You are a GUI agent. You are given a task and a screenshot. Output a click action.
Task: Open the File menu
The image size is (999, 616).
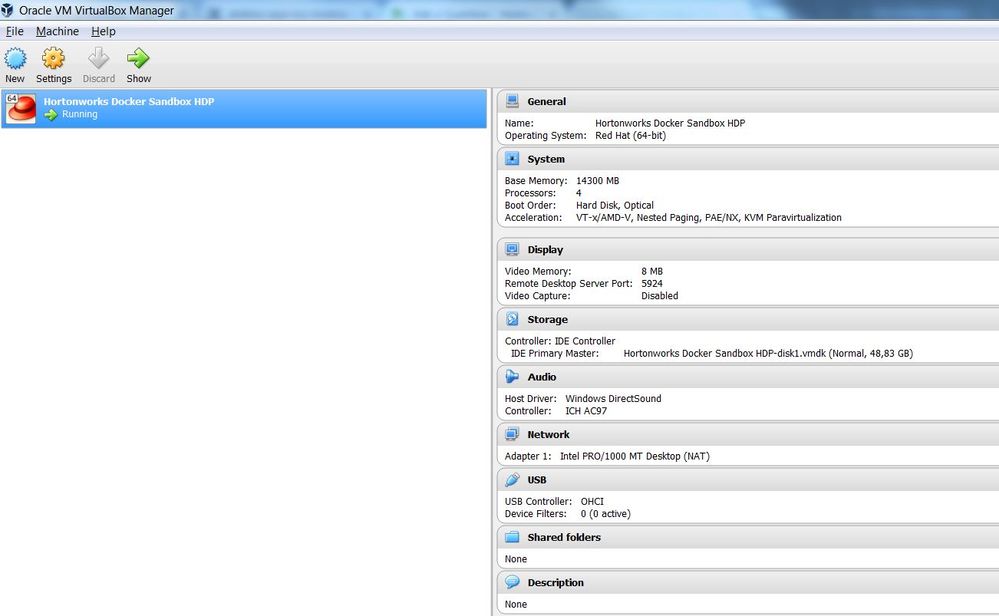click(x=15, y=31)
